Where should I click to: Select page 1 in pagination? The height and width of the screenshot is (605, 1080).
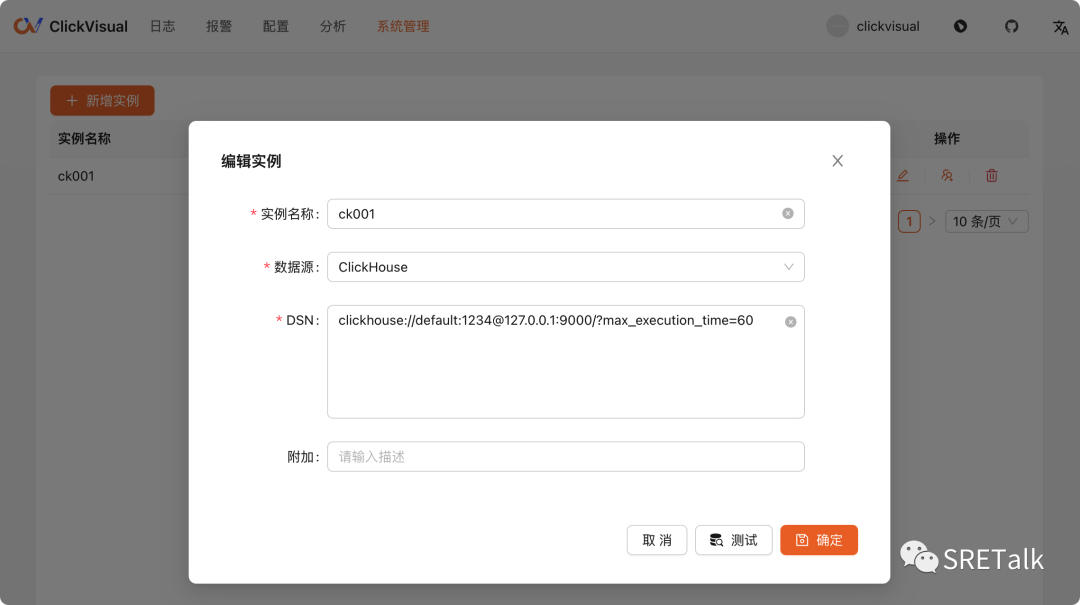pyautogui.click(x=909, y=221)
